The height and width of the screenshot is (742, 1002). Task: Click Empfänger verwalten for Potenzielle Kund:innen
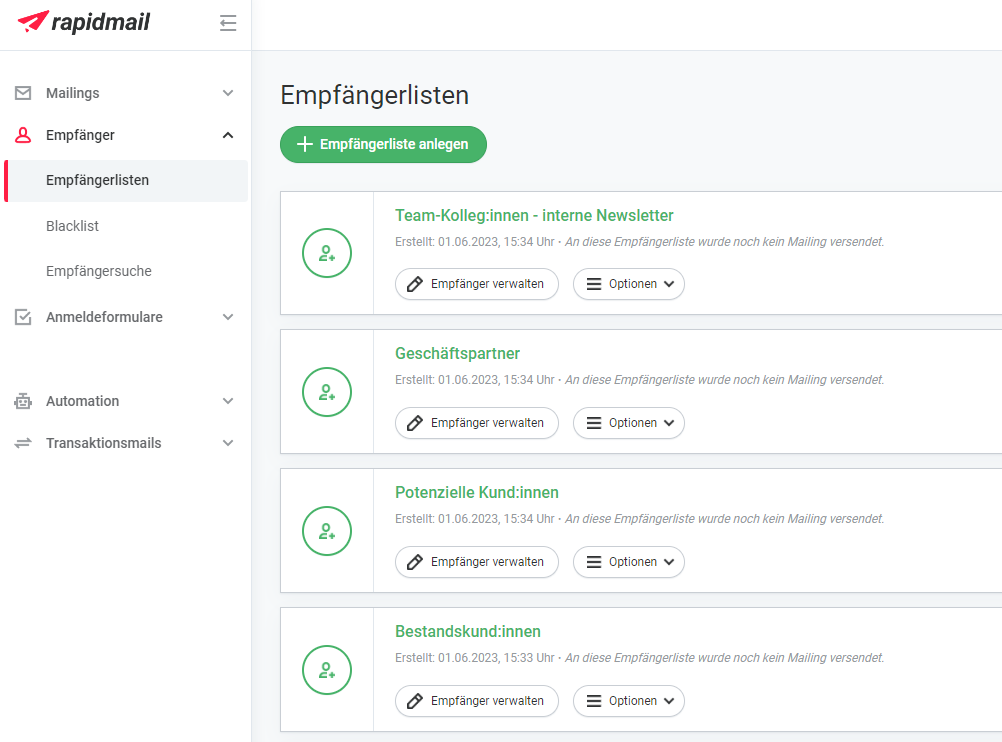click(x=476, y=562)
